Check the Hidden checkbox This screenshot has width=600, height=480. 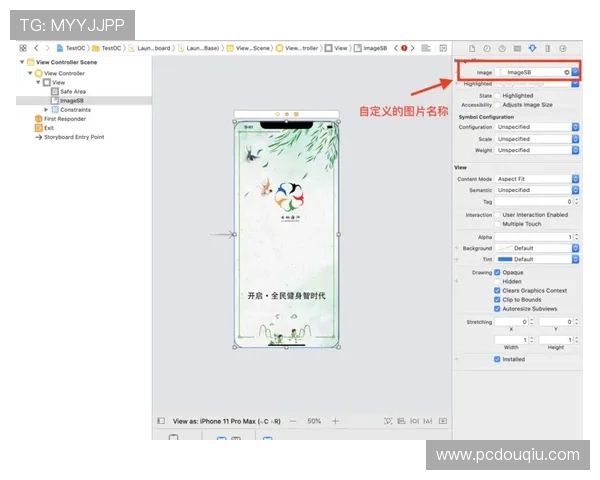click(497, 281)
